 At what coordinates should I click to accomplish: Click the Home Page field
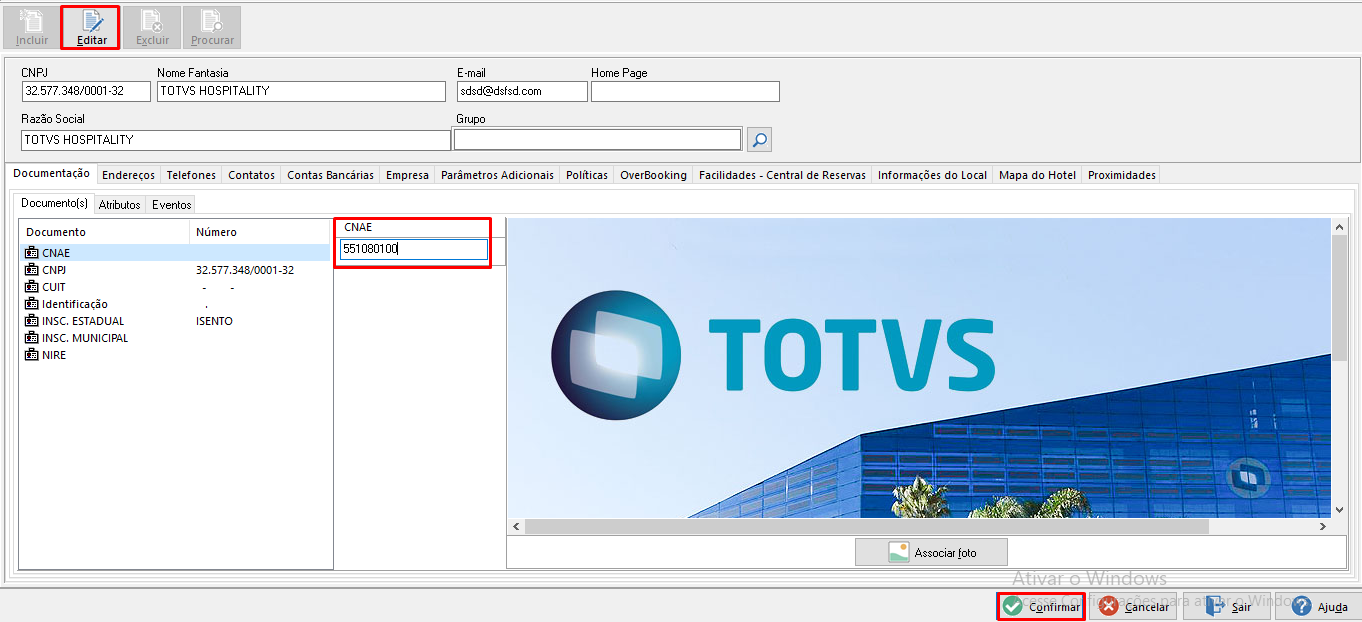685,91
